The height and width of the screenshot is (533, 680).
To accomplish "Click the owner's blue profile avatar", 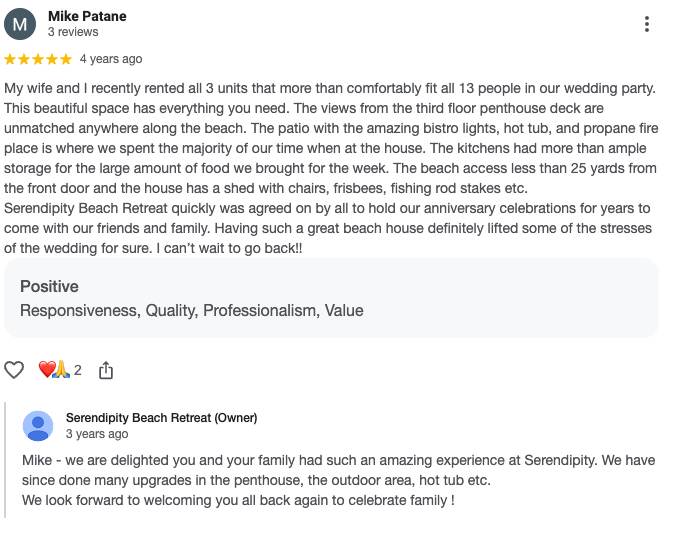I will tap(38, 426).
